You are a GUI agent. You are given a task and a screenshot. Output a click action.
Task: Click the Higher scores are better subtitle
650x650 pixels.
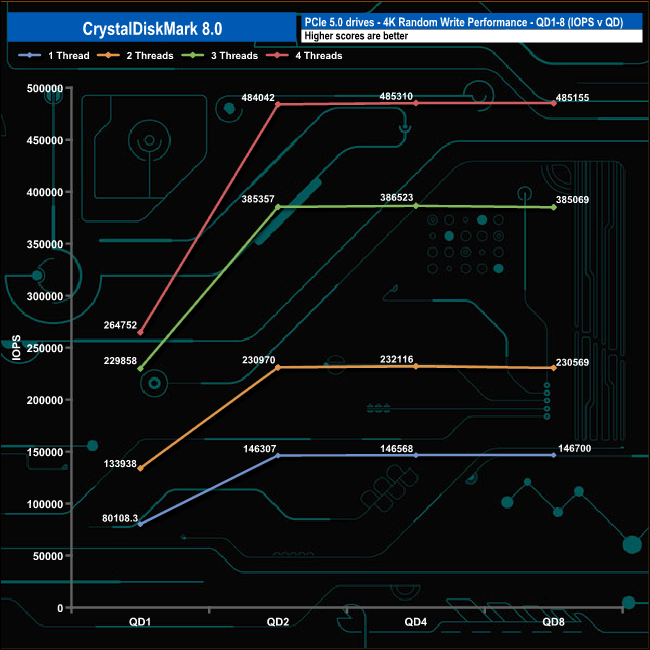356,36
